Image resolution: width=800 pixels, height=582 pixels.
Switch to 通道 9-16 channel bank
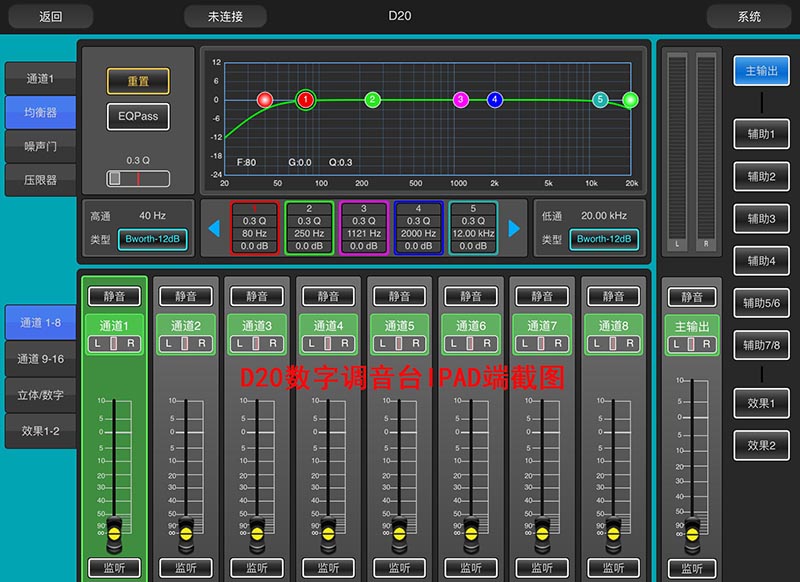pos(41,358)
